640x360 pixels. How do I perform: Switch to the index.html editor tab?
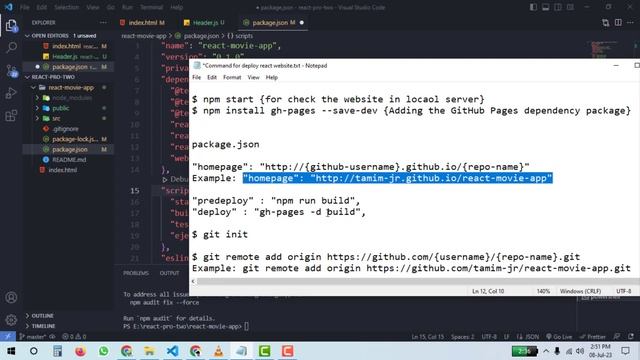point(142,22)
